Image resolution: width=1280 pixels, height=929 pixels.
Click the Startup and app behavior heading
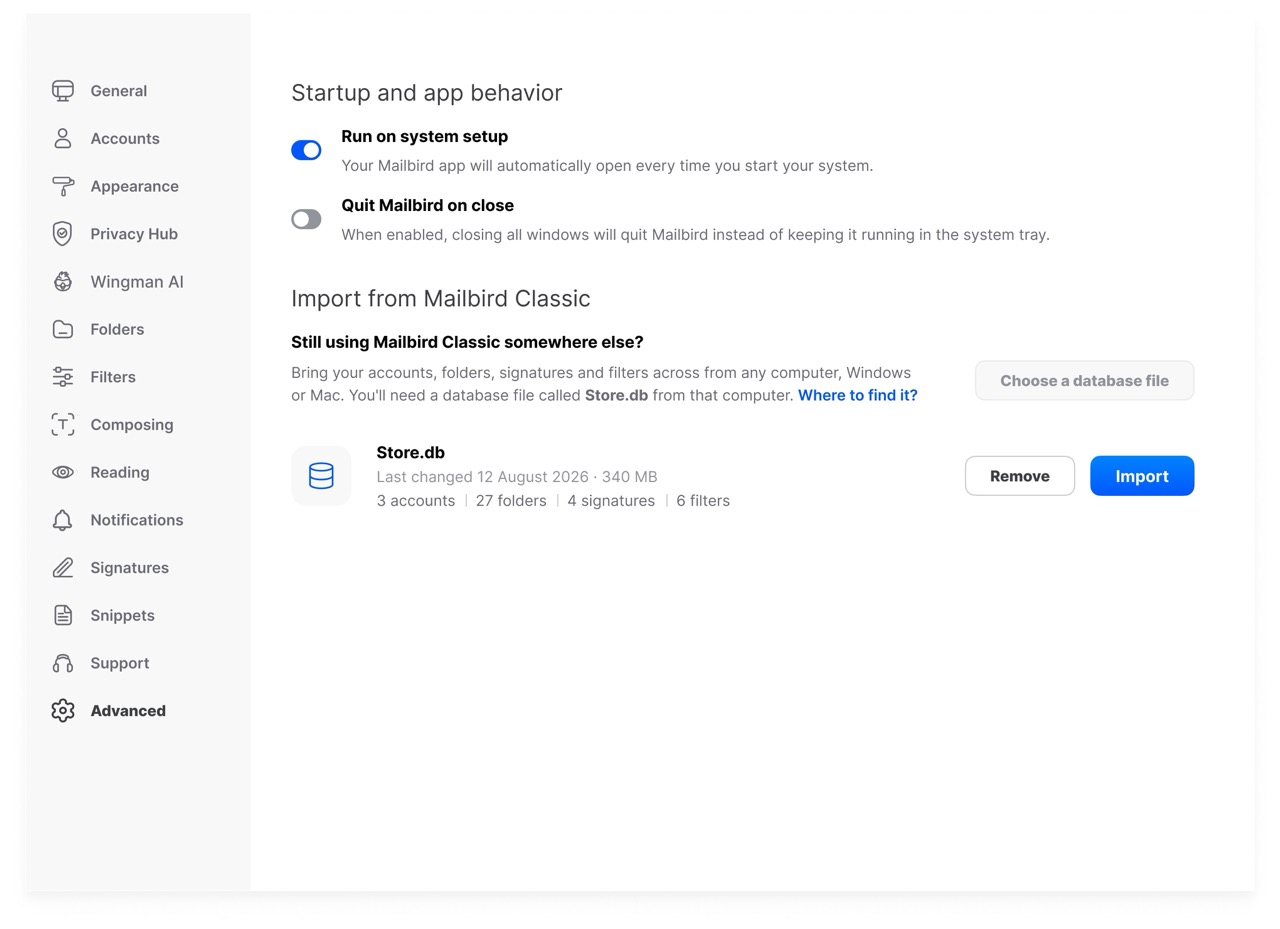coord(427,93)
